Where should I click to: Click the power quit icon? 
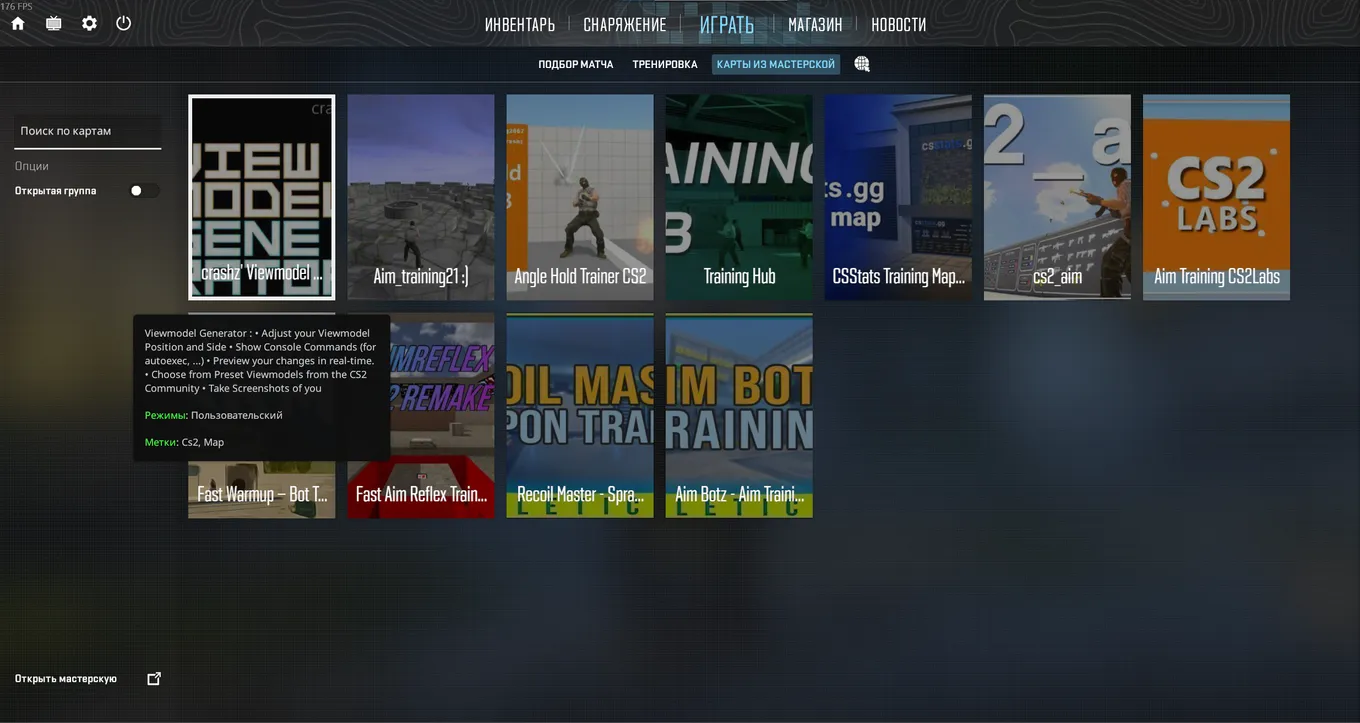tap(124, 23)
